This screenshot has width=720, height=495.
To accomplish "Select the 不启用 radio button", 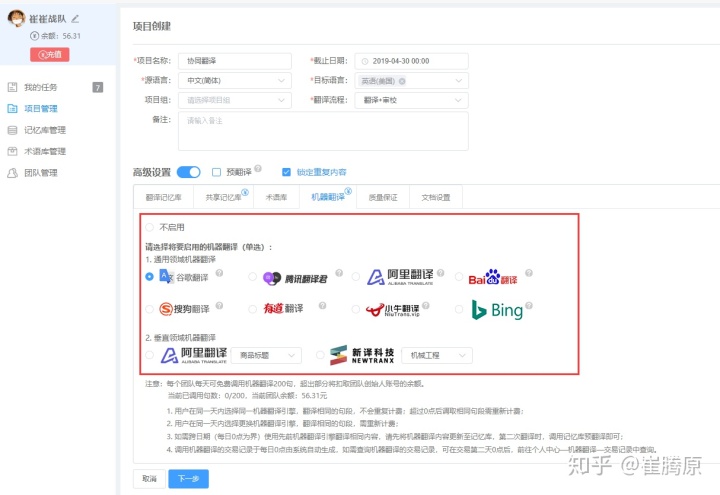I will click(149, 227).
